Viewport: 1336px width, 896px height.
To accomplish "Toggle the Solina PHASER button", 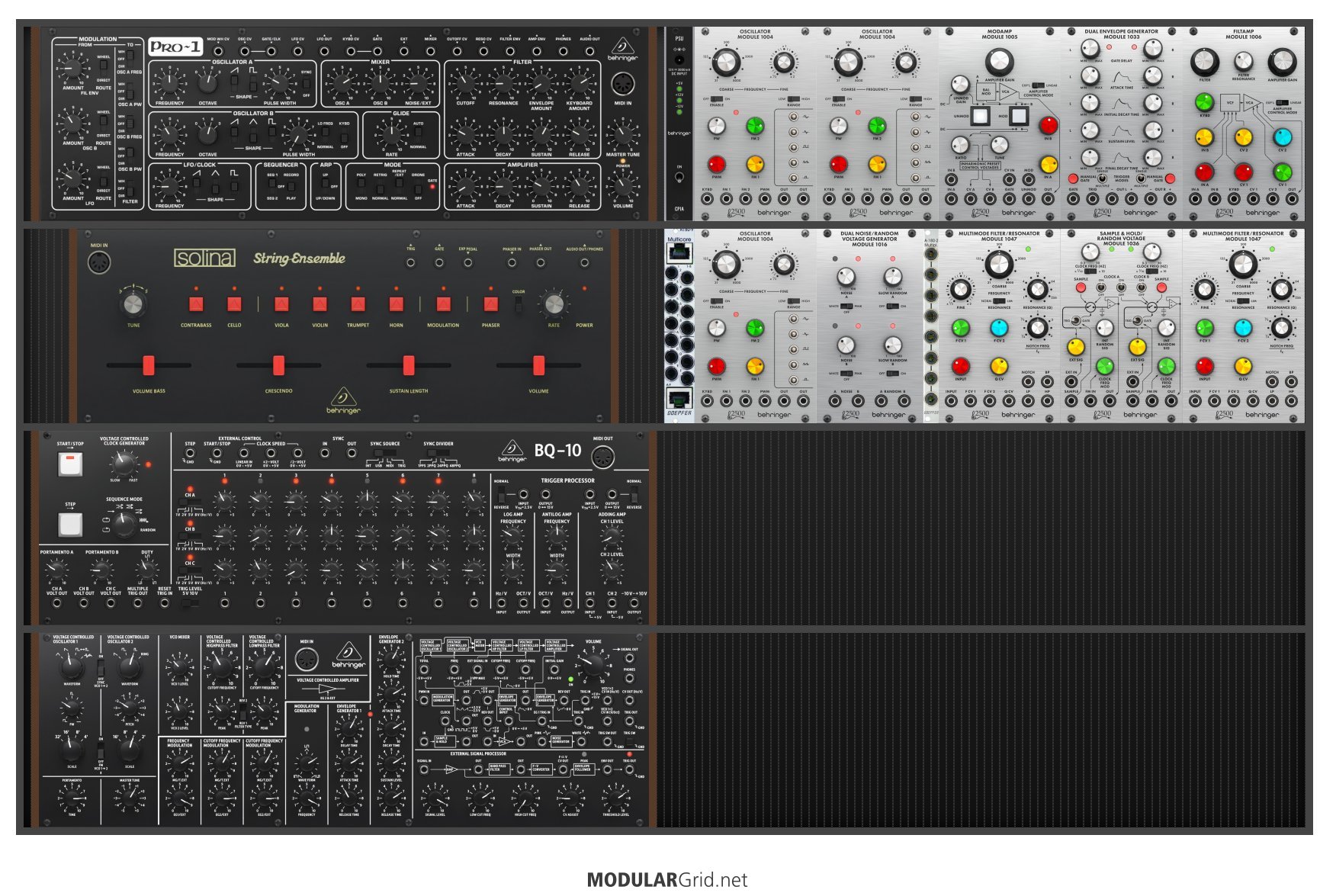I will coord(490,304).
